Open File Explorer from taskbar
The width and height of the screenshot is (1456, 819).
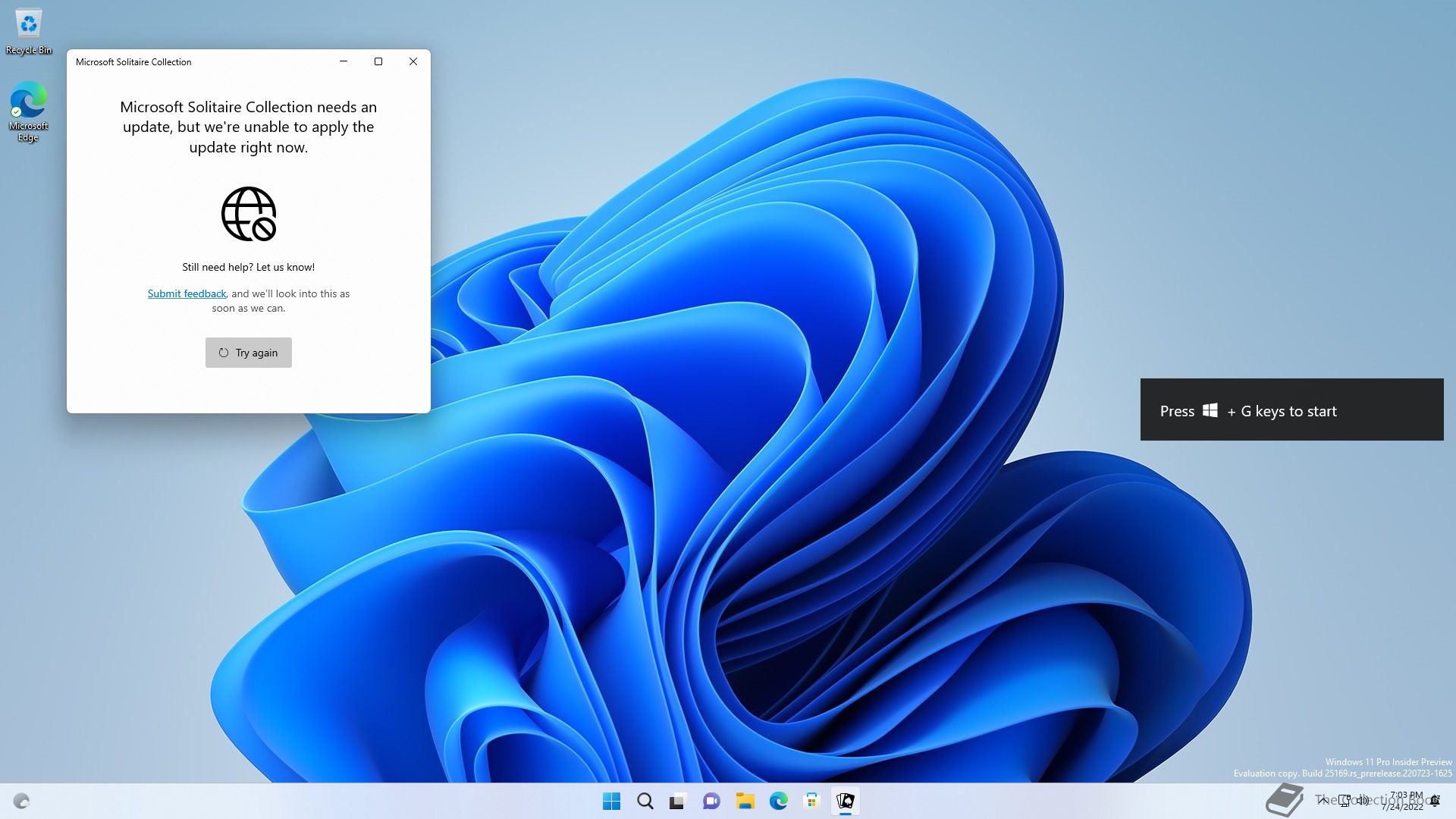click(x=745, y=801)
